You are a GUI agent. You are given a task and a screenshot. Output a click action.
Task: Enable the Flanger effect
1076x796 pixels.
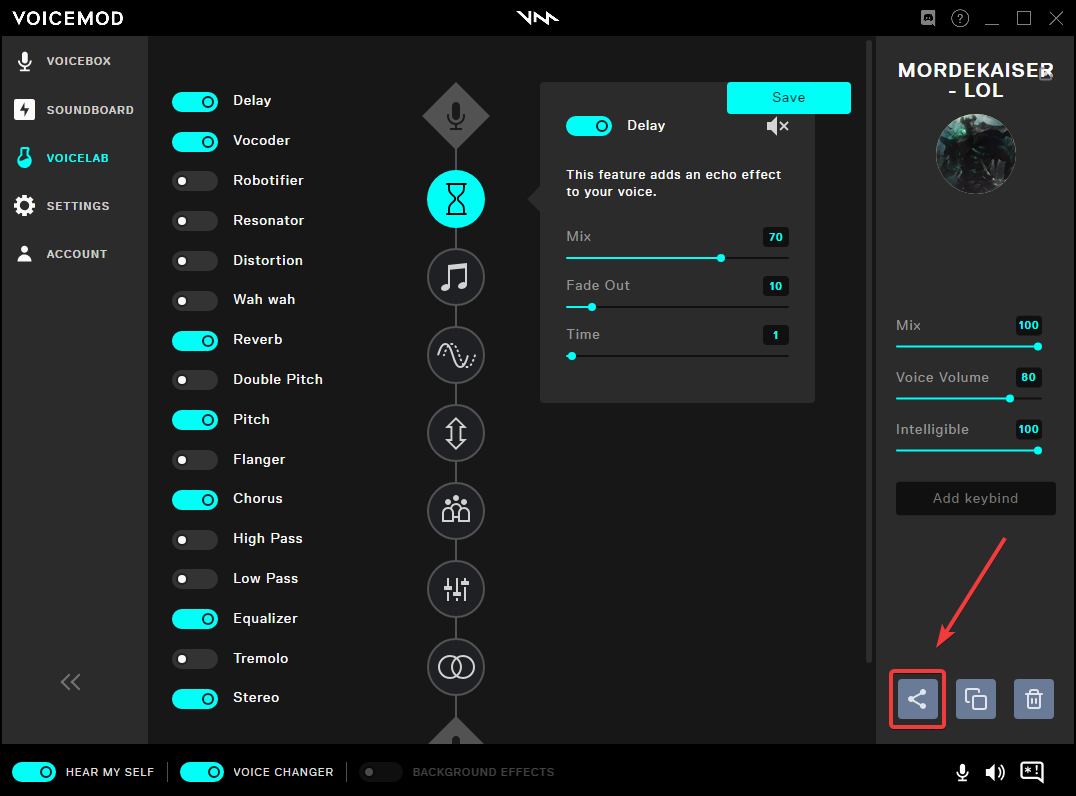click(195, 460)
